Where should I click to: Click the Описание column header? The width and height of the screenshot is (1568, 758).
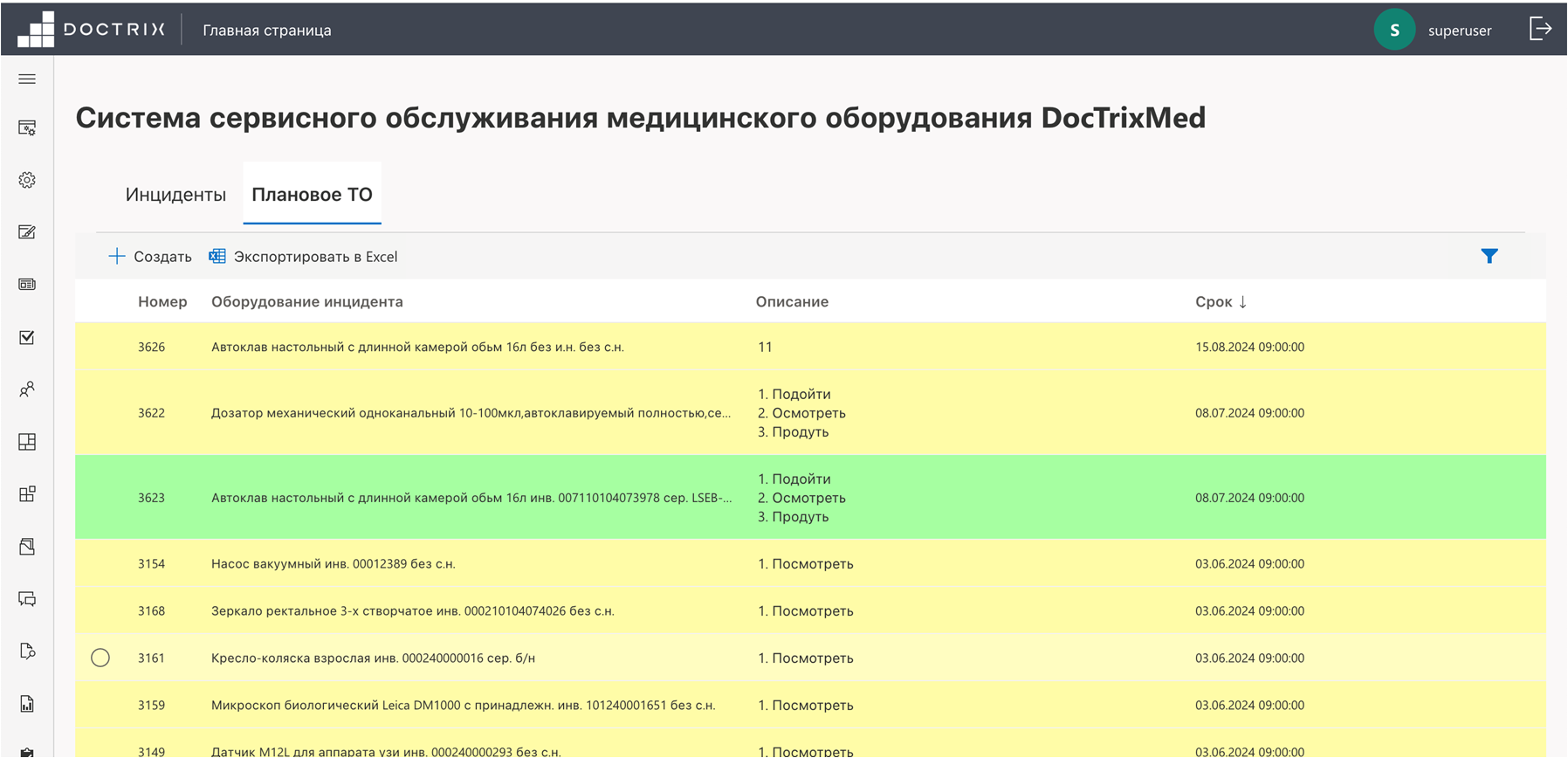pyautogui.click(x=792, y=301)
